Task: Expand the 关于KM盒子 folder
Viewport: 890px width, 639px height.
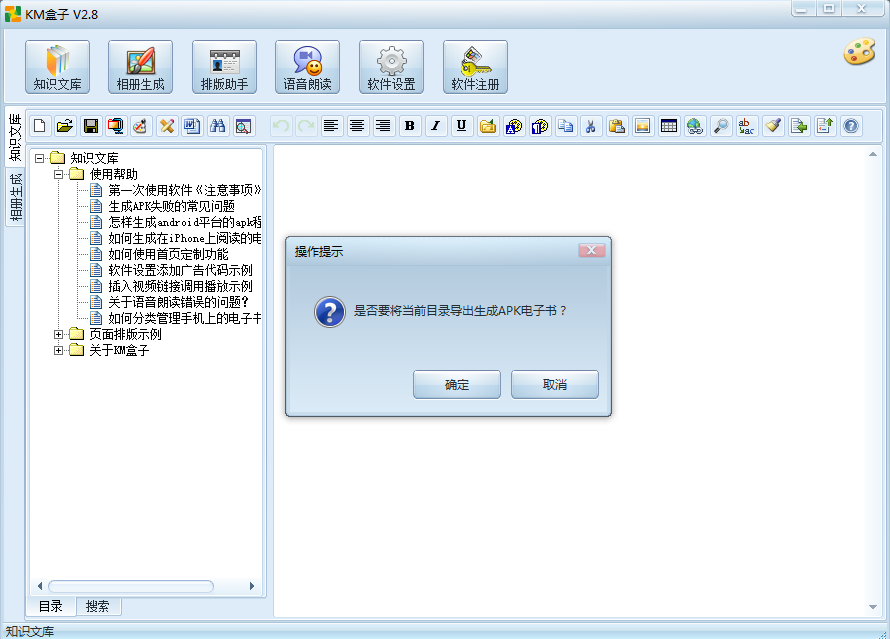Action: click(58, 350)
